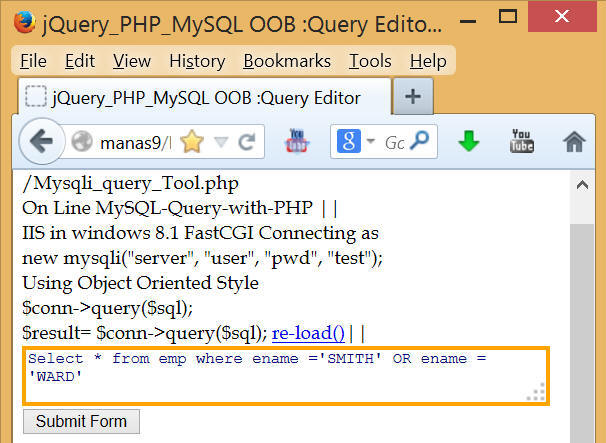Open the Bookmarks menu
This screenshot has width=606, height=443.
(x=287, y=61)
